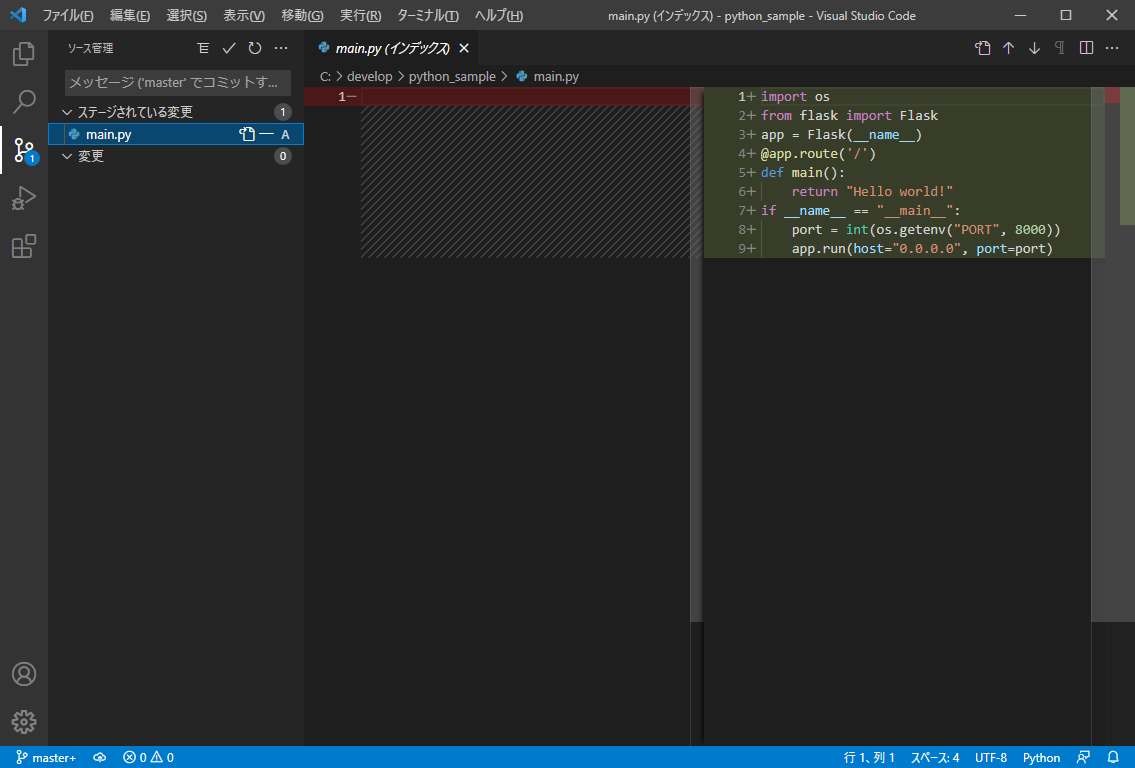This screenshot has height=768, width=1135.
Task: Click the Python language mode in status bar
Action: 1041,757
